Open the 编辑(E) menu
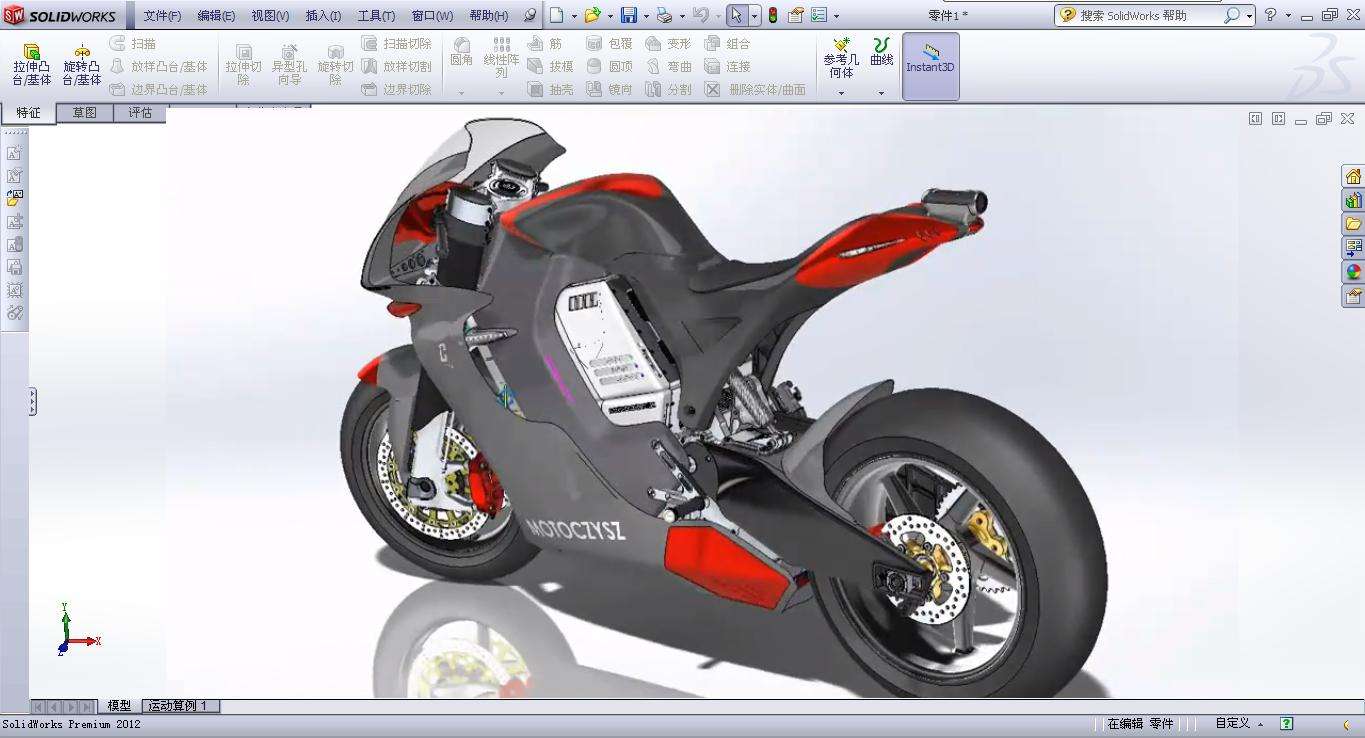The width and height of the screenshot is (1365, 738). pyautogui.click(x=216, y=16)
